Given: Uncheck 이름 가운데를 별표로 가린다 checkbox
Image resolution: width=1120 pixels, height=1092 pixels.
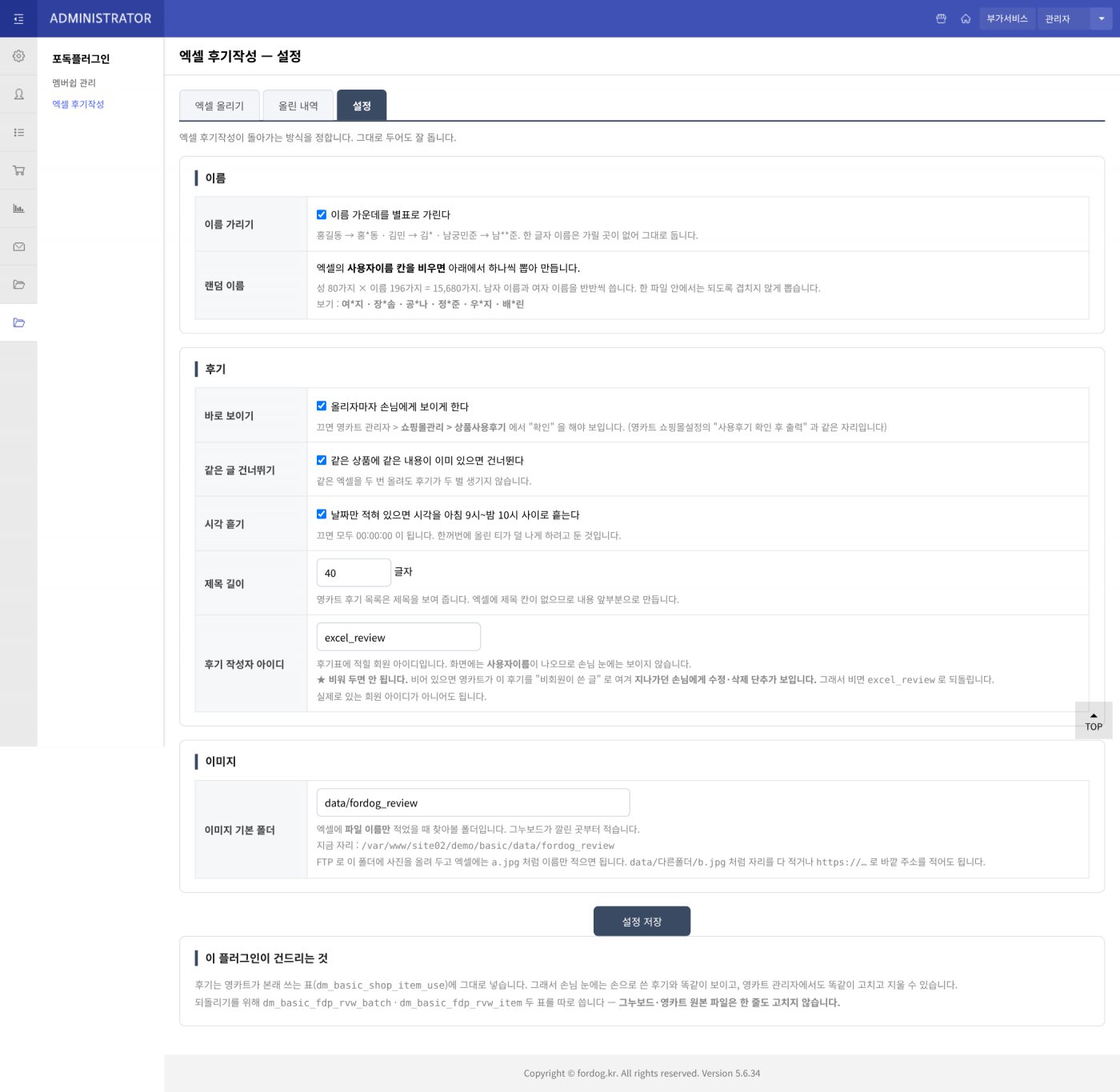Looking at the screenshot, I should tap(322, 214).
